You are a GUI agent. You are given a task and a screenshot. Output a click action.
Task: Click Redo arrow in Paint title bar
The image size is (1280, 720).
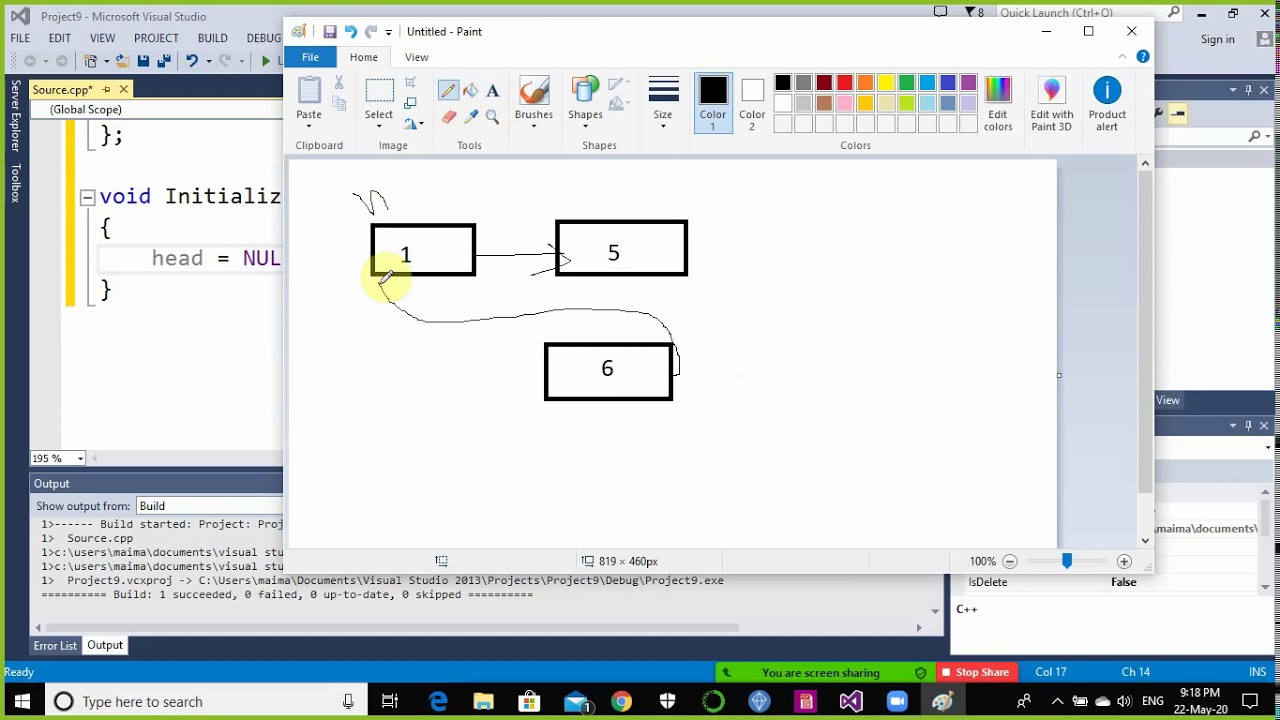point(371,32)
